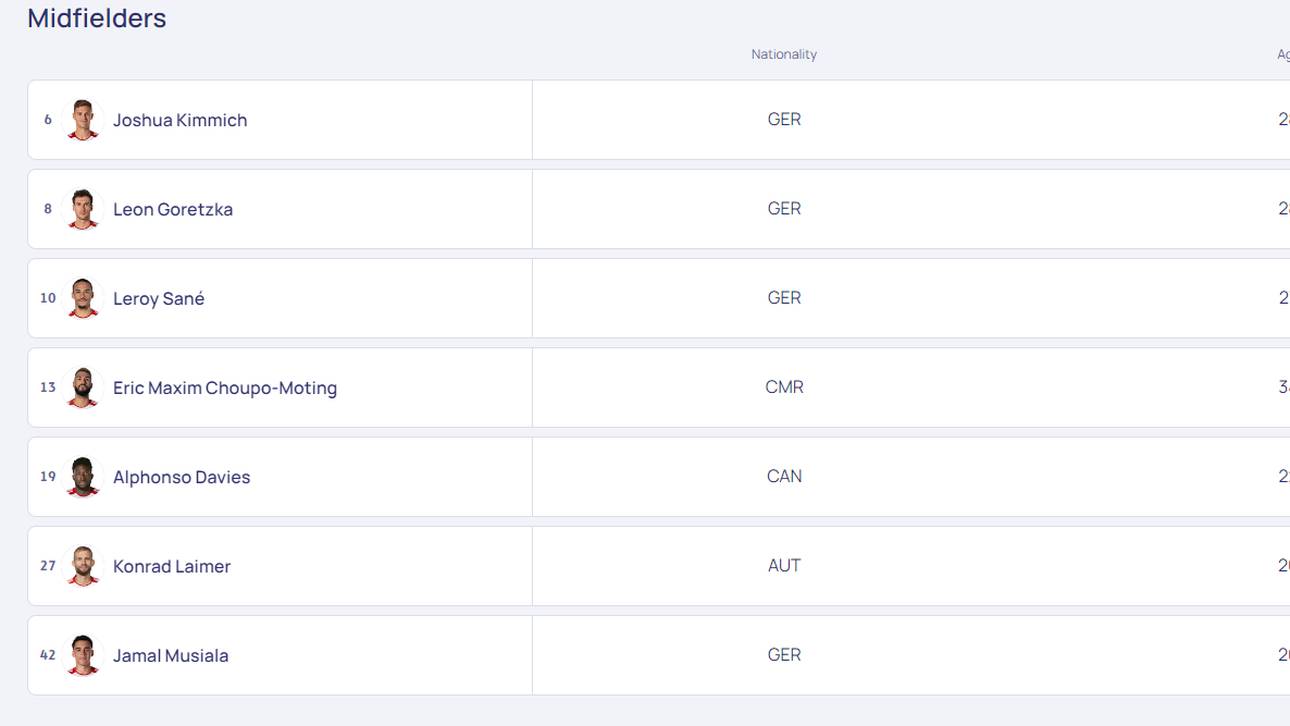Click the CMR nationality cell
Screen dimensions: 1290x726
pos(784,387)
